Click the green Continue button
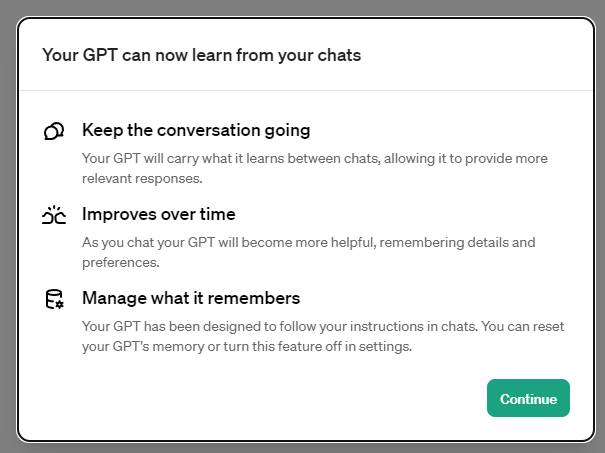This screenshot has width=605, height=453. pyautogui.click(x=528, y=398)
